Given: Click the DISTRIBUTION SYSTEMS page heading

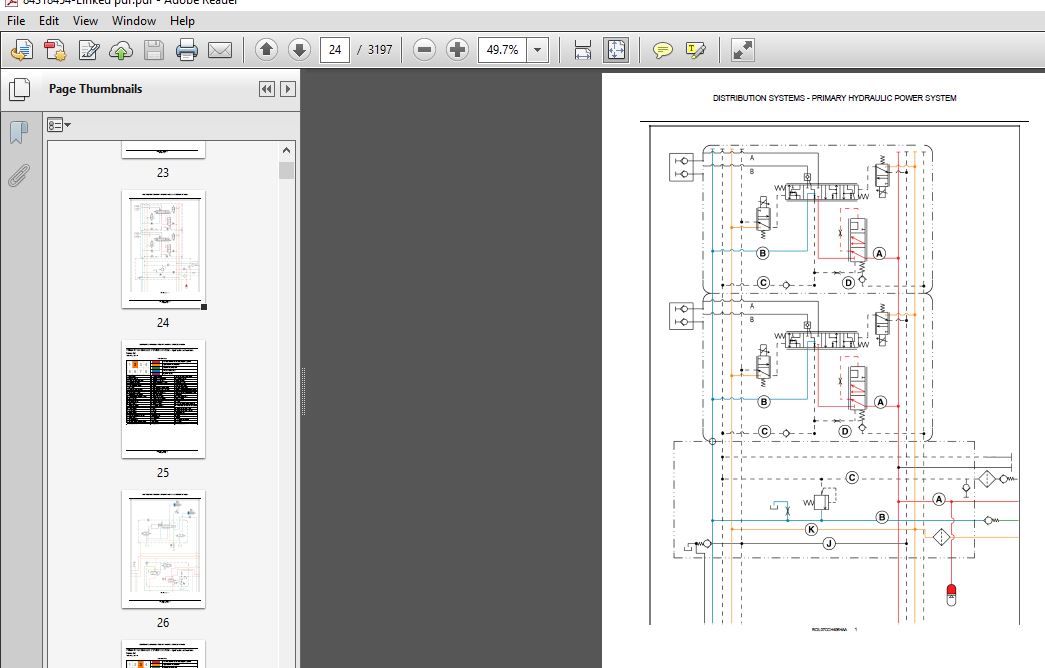Looking at the screenshot, I should [x=834, y=98].
